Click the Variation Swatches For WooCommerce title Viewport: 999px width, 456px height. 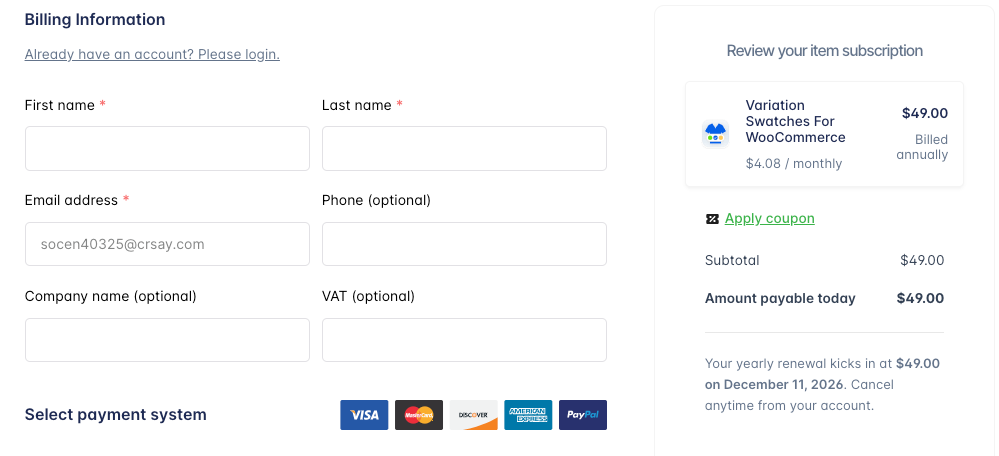795,121
